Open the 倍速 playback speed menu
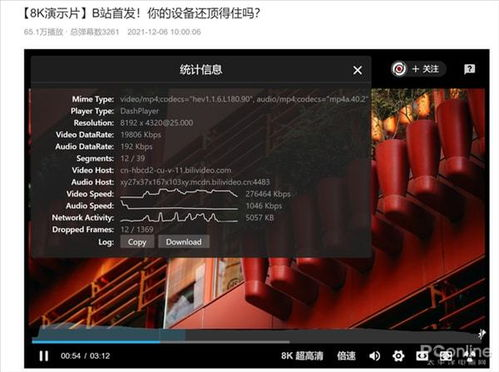 click(x=346, y=356)
